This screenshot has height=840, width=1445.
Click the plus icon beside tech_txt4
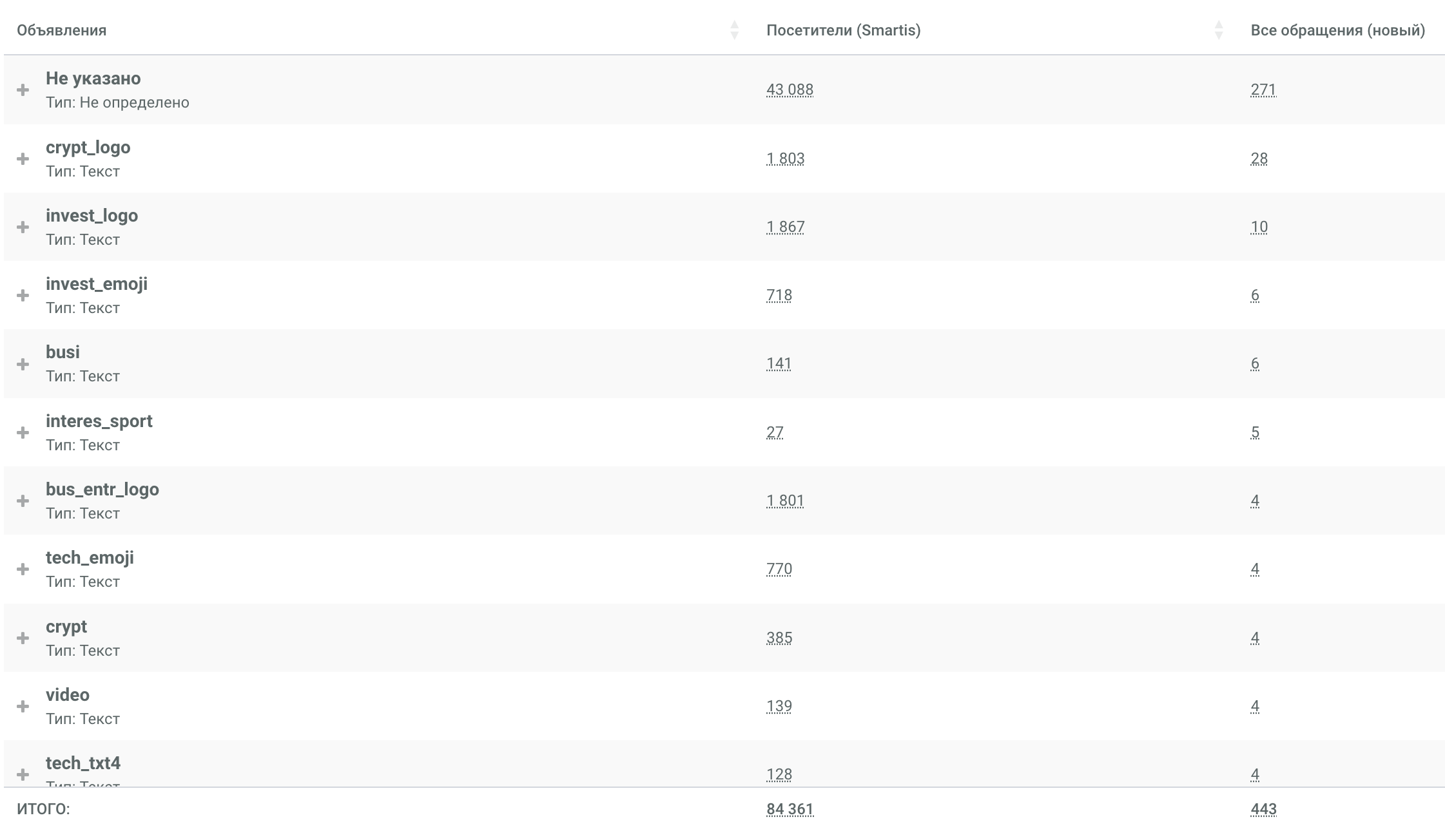point(23,774)
